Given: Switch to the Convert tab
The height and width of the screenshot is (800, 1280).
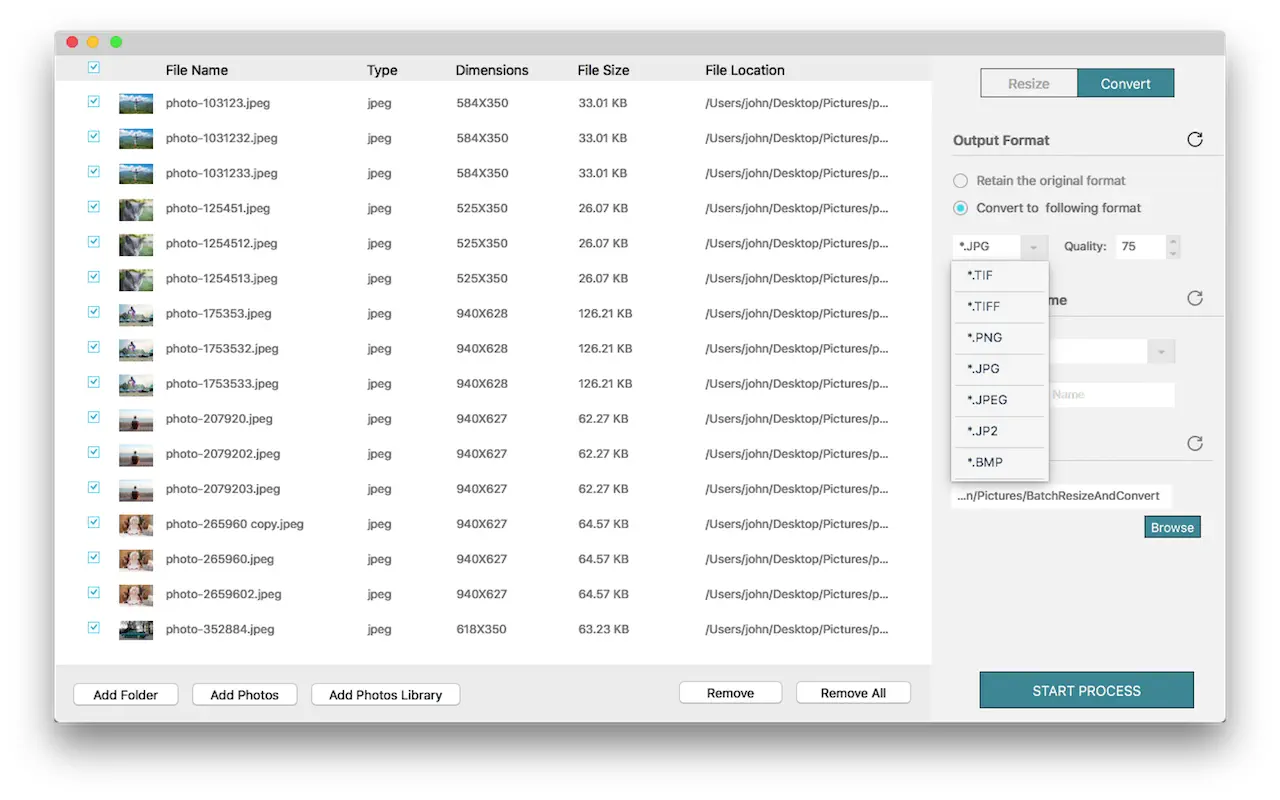Looking at the screenshot, I should click(1125, 84).
